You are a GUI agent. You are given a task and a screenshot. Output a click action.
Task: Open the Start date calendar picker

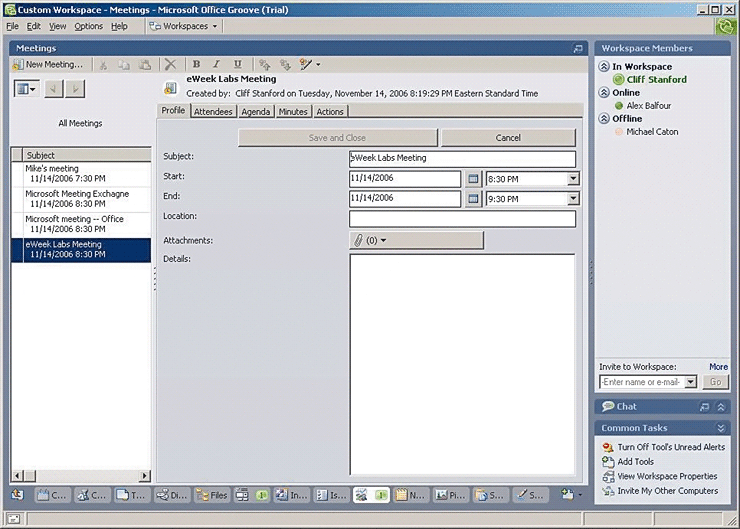473,179
